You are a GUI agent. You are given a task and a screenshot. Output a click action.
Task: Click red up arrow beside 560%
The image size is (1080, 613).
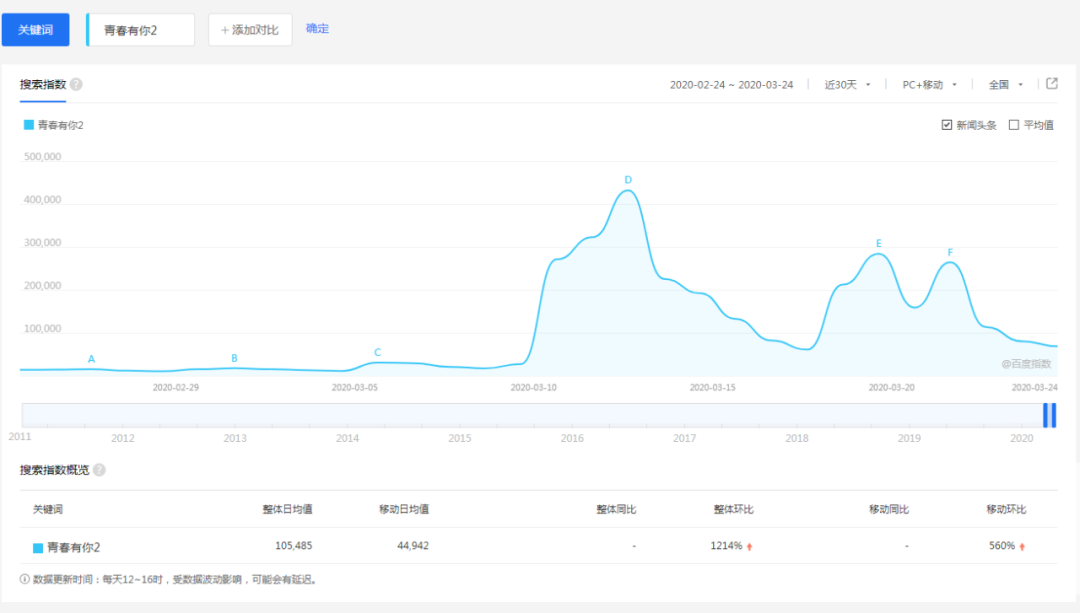[1022, 546]
